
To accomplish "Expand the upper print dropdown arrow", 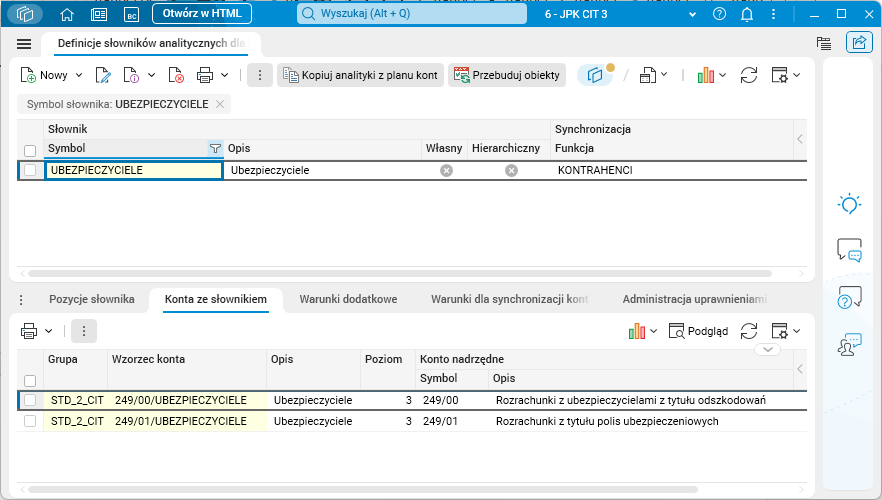I will 224,75.
